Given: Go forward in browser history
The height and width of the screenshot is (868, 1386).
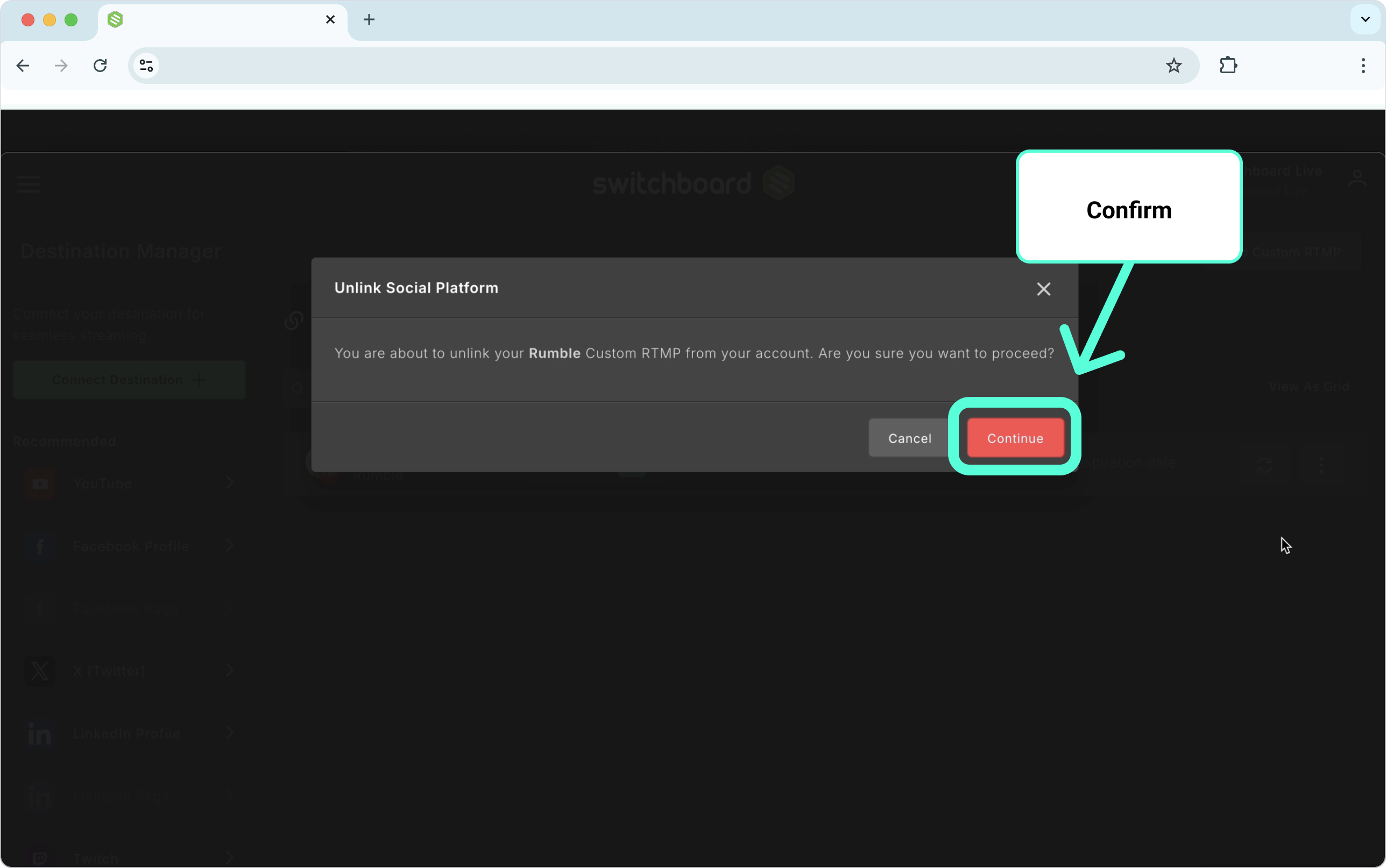Looking at the screenshot, I should pos(61,66).
